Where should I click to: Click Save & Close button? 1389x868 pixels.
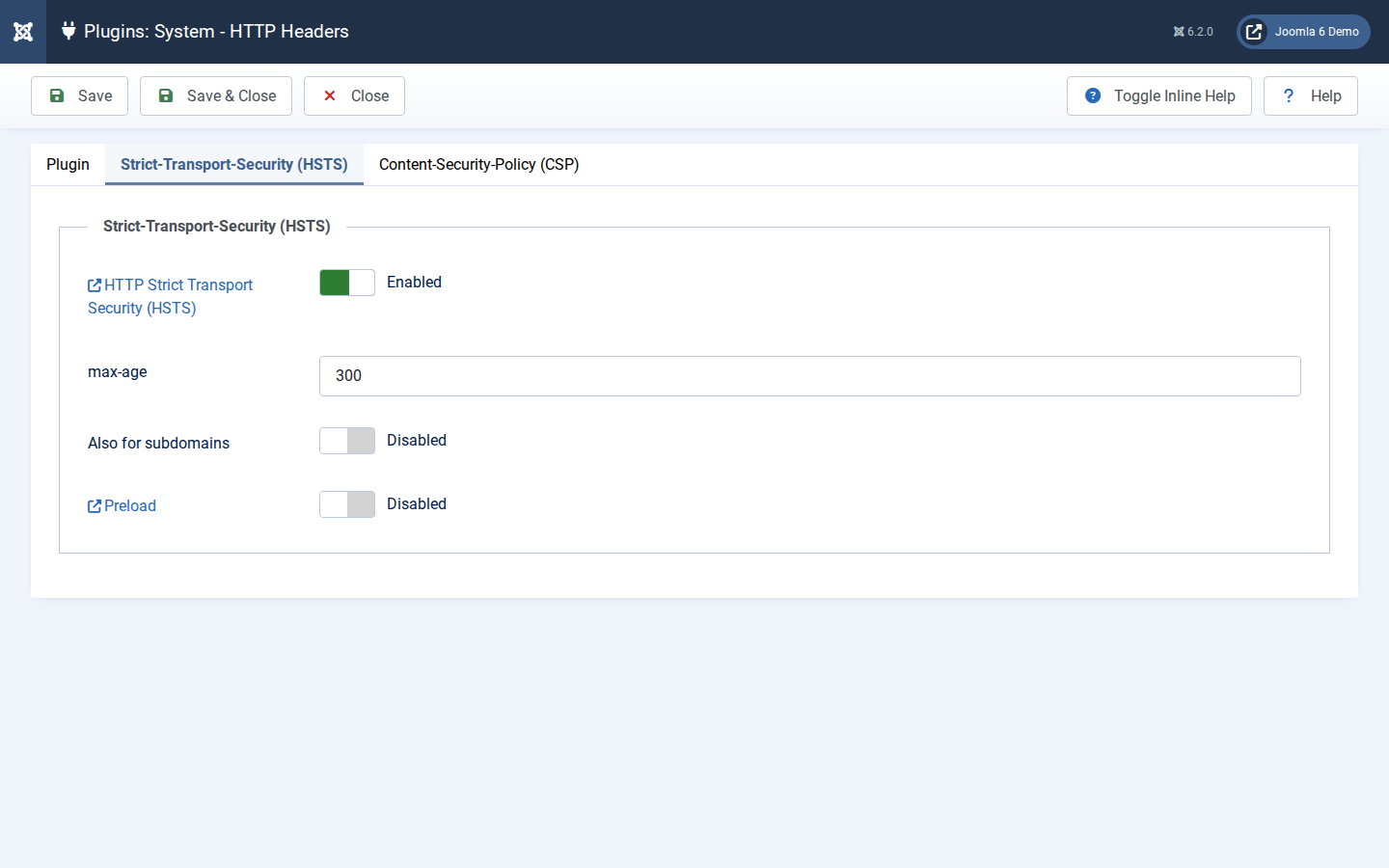click(x=216, y=95)
